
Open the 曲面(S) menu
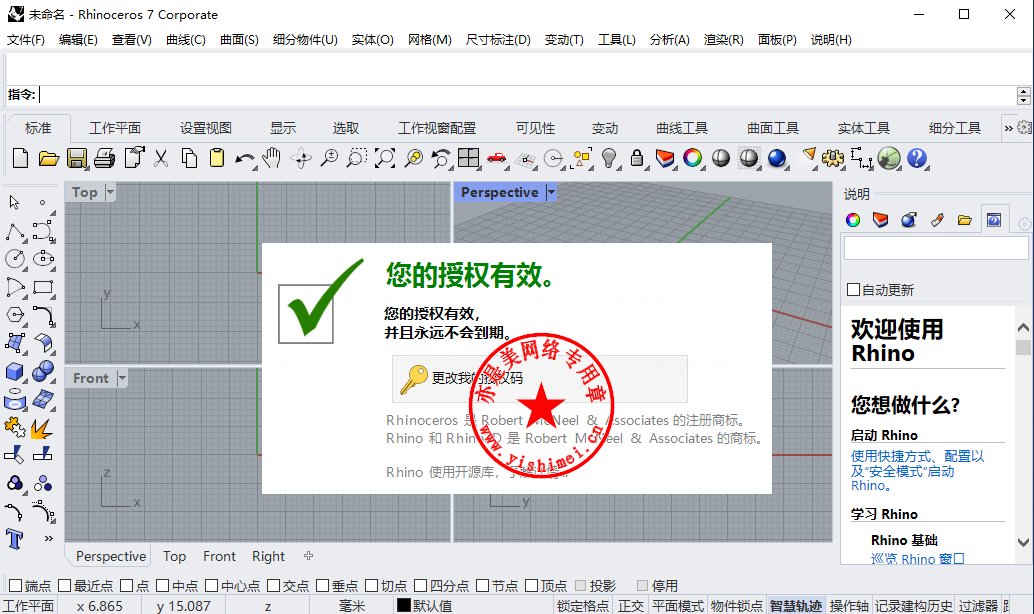[x=239, y=40]
